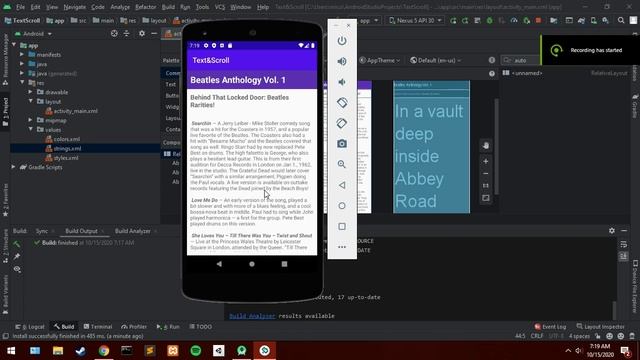Open Layout Inspector from status bar
The height and width of the screenshot is (360, 640).
(x=600, y=327)
